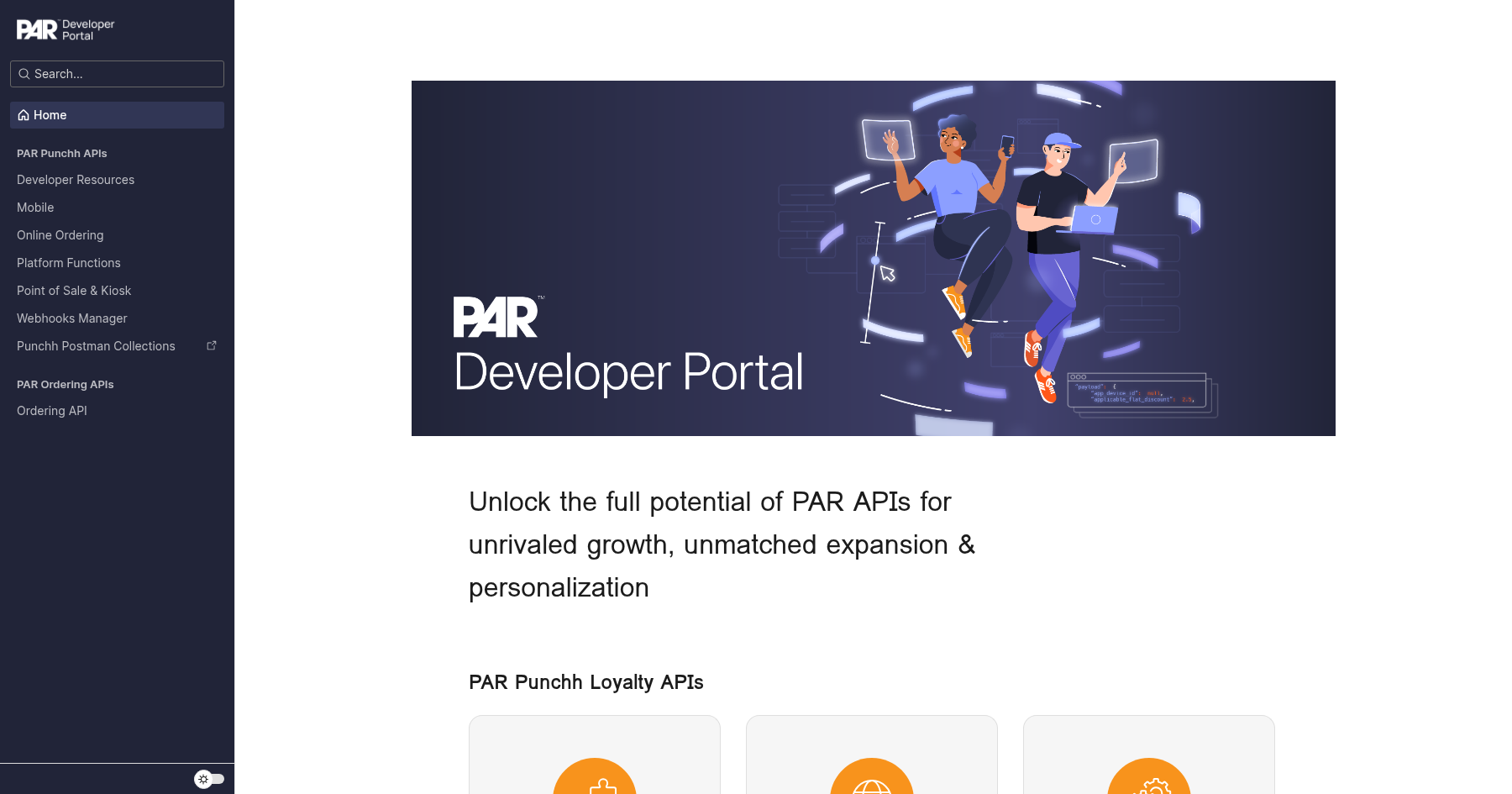The height and width of the screenshot is (794, 1512).
Task: Toggle the light/dark theme switch
Action: click(x=209, y=779)
